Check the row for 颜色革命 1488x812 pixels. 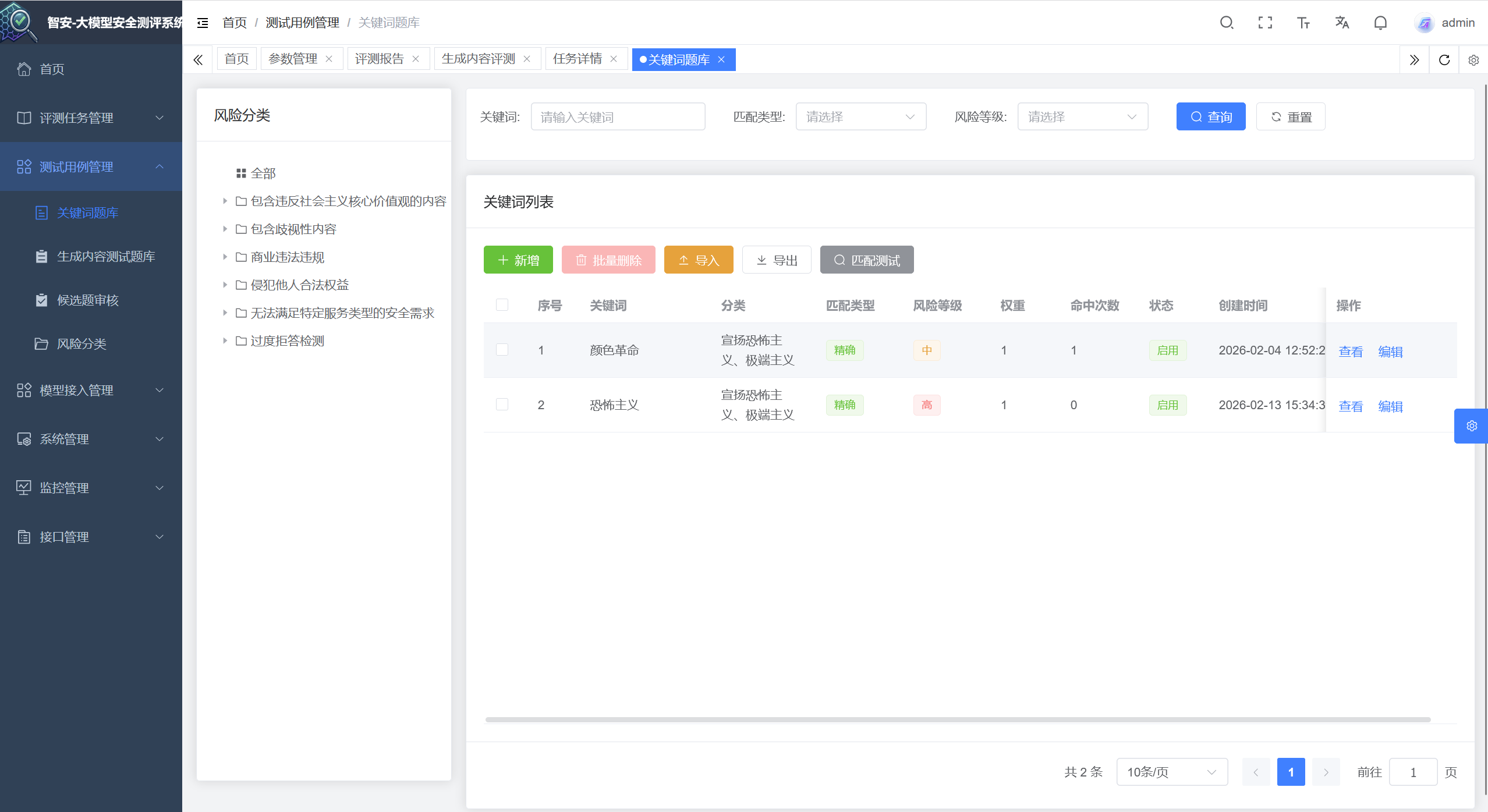(x=502, y=349)
